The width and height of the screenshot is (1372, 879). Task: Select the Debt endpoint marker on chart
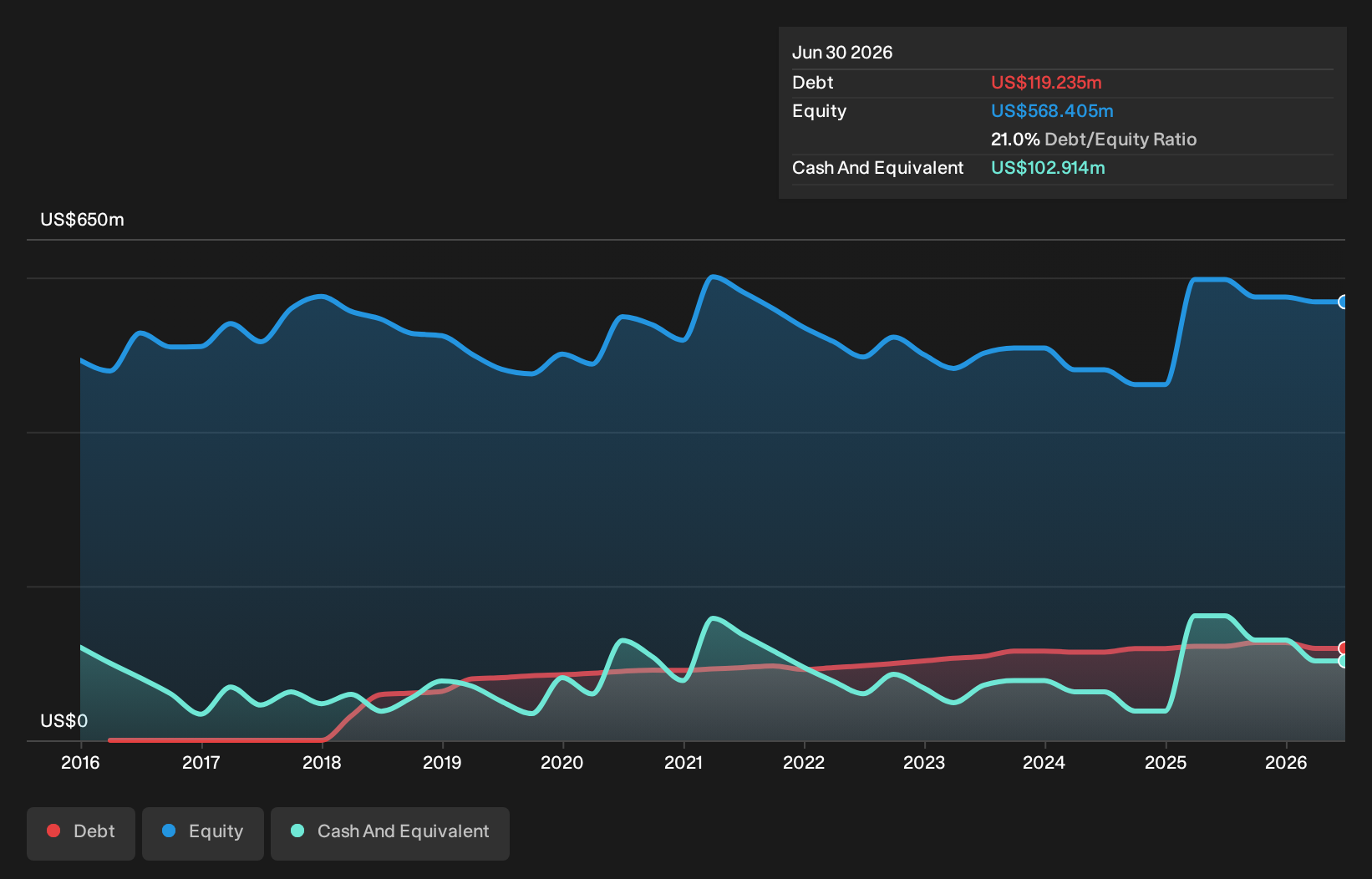pyautogui.click(x=1344, y=648)
